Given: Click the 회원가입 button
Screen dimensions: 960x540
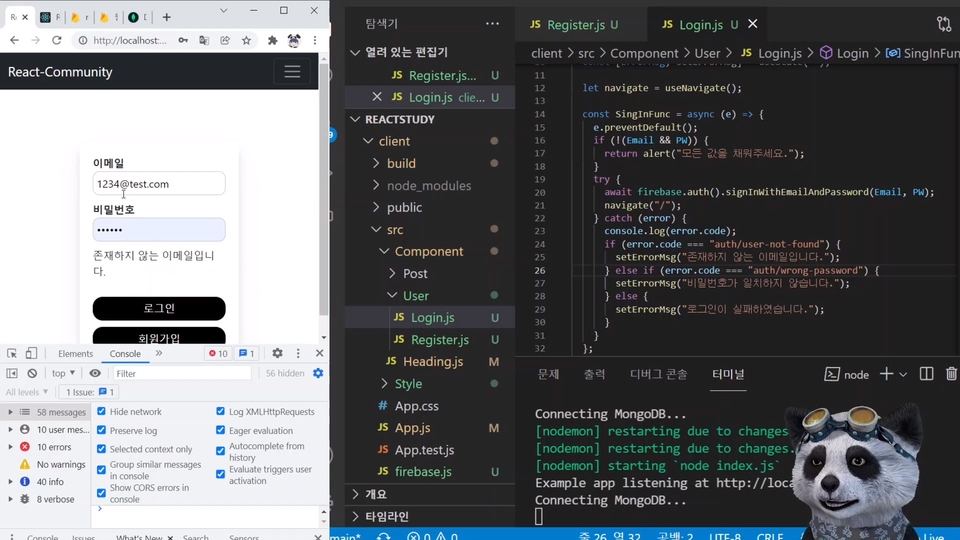Looking at the screenshot, I should (x=159, y=336).
